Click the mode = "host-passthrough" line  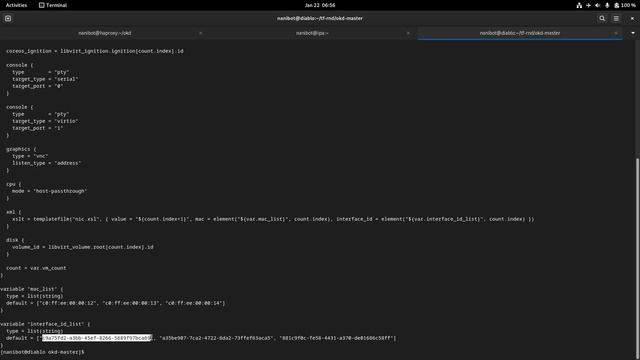pos(49,191)
